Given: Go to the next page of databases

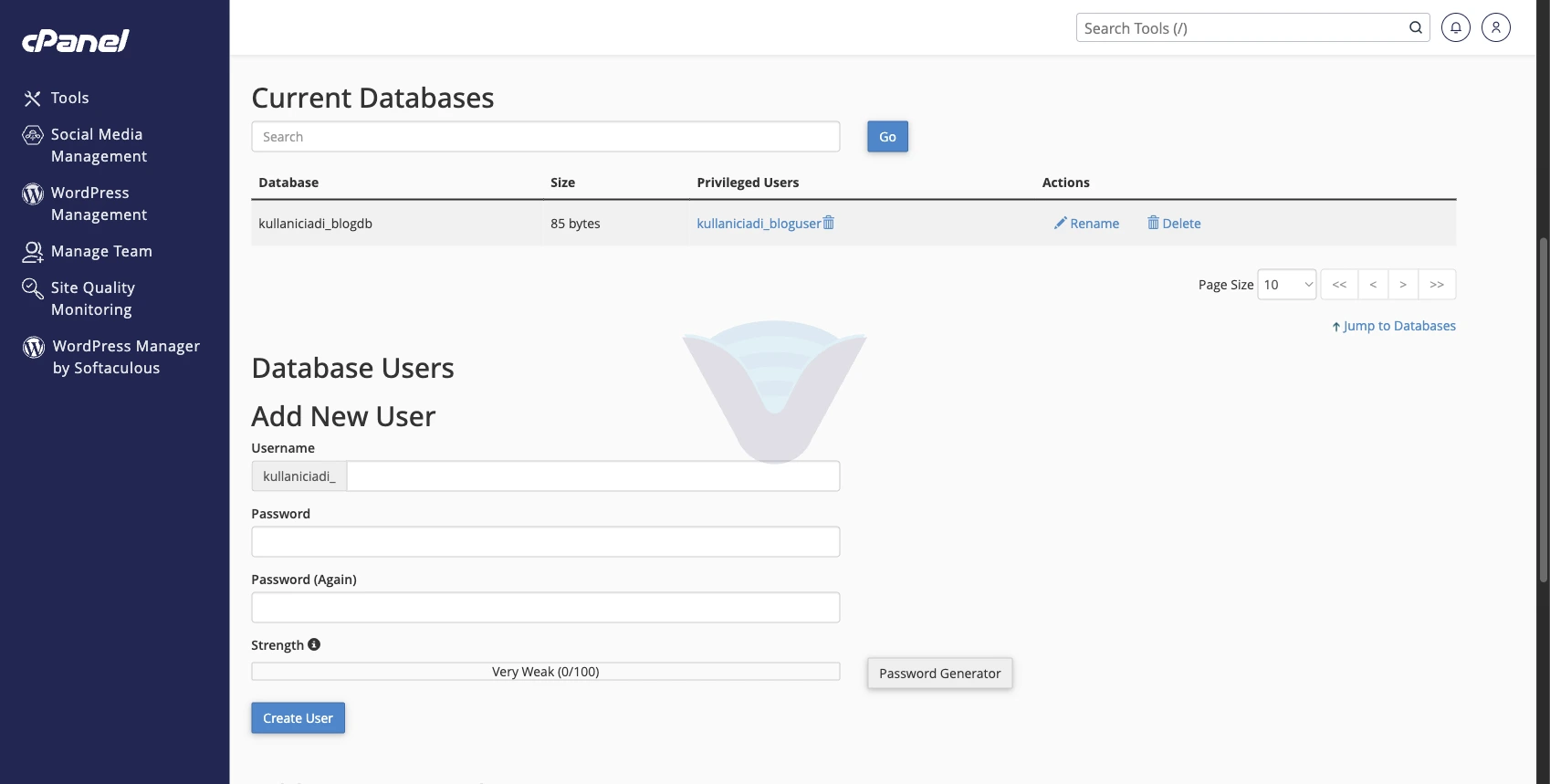Looking at the screenshot, I should (x=1403, y=285).
